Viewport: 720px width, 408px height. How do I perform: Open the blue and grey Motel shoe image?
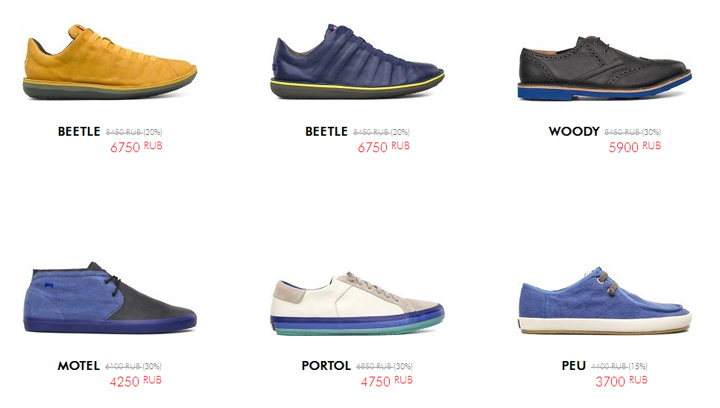[110, 297]
